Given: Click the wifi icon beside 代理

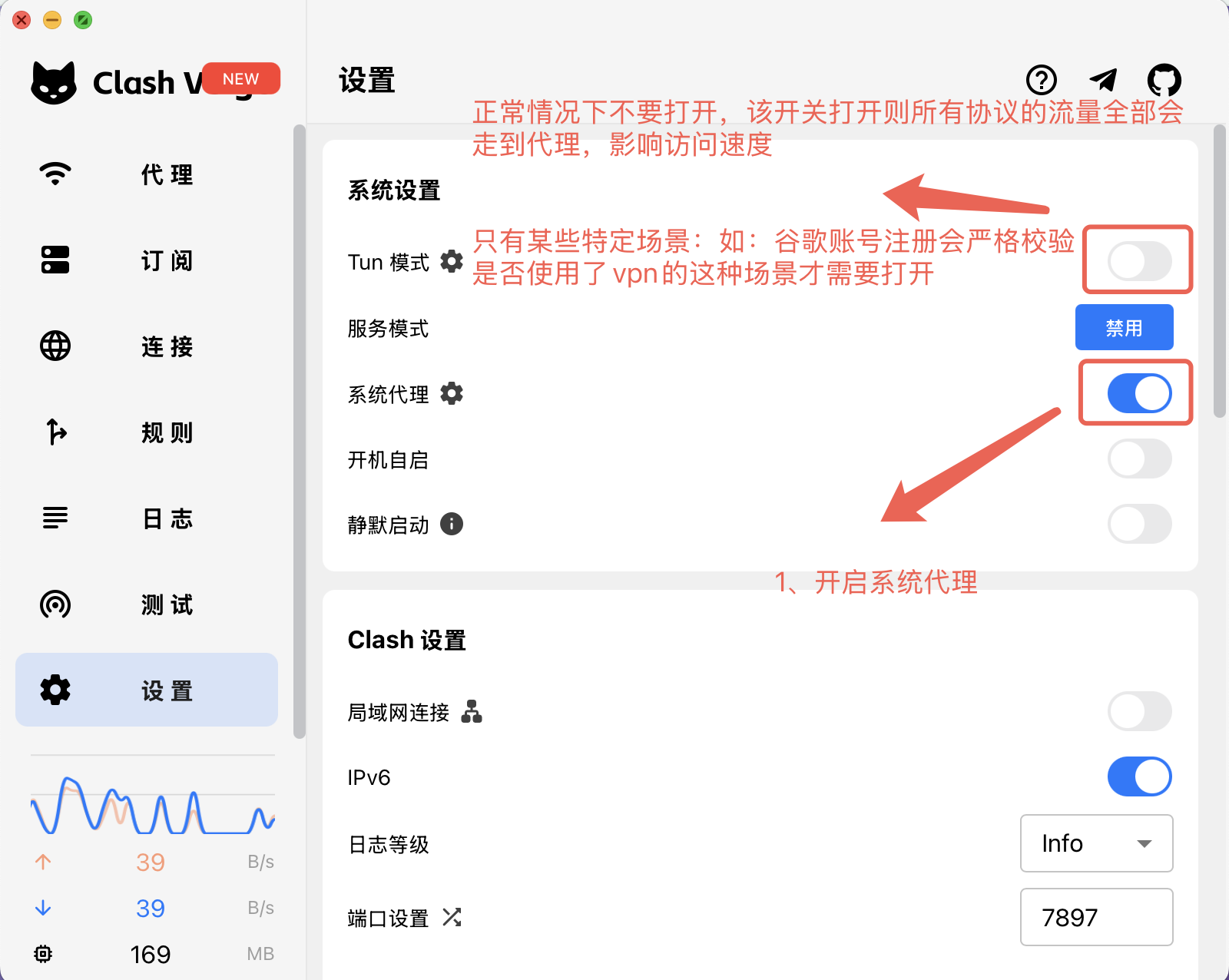Looking at the screenshot, I should click(55, 174).
